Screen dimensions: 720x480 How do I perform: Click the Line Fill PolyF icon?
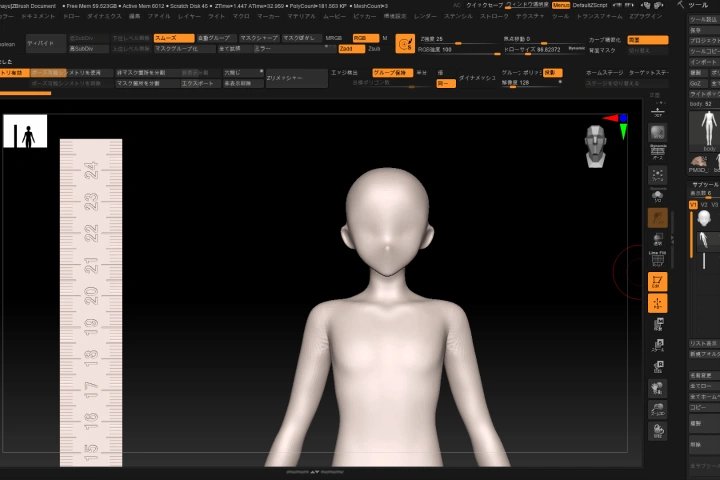(657, 259)
